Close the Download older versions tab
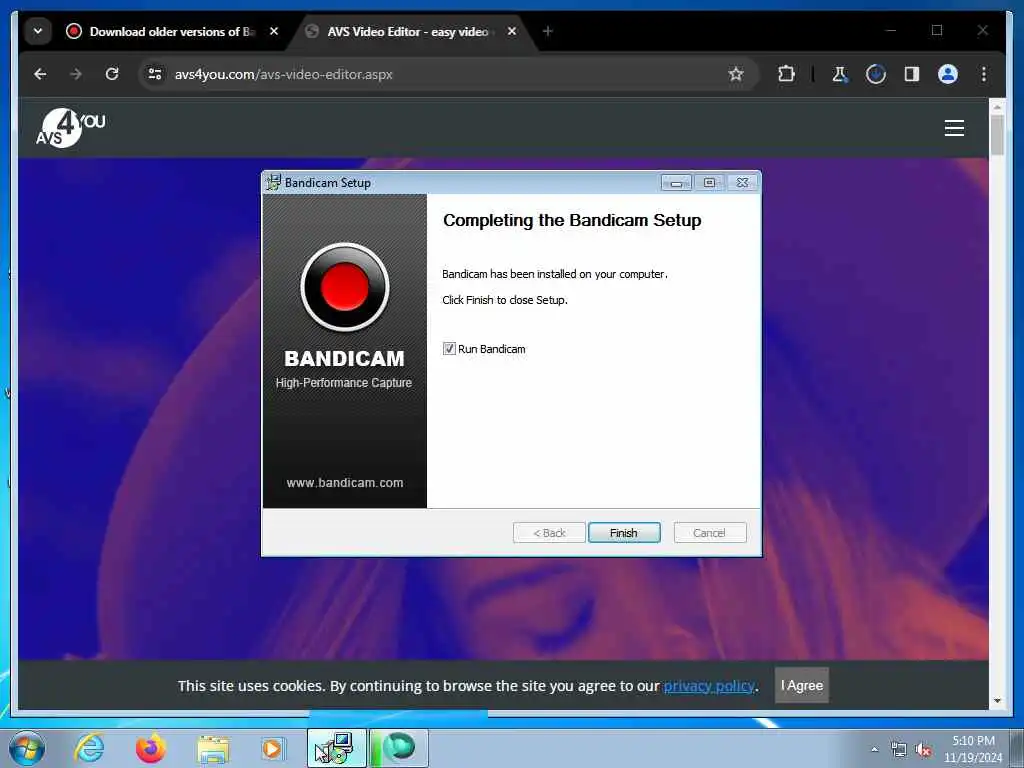This screenshot has width=1024, height=768. click(274, 31)
